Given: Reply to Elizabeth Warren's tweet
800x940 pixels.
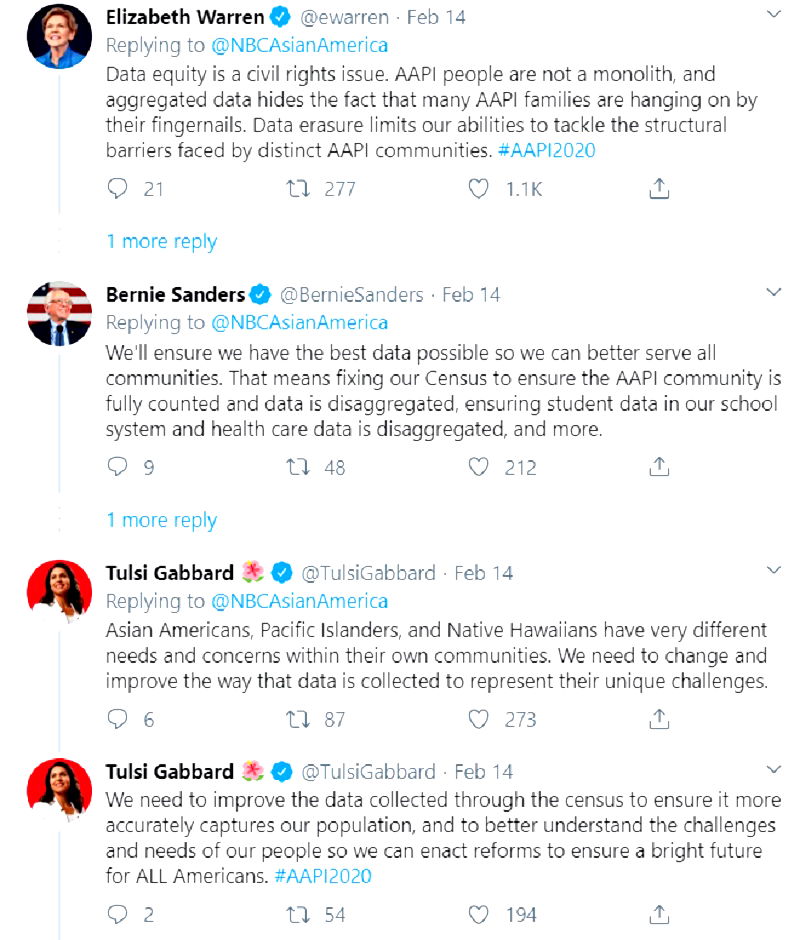Looking at the screenshot, I should pyautogui.click(x=118, y=188).
